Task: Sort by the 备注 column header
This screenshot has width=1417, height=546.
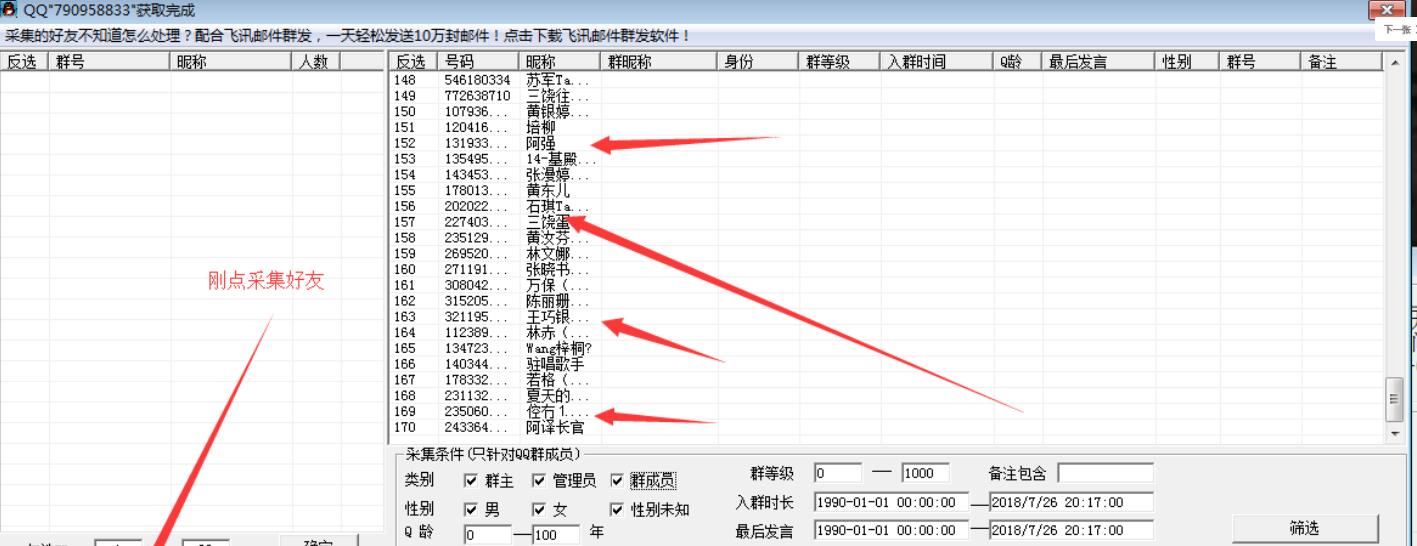Action: (x=1343, y=62)
